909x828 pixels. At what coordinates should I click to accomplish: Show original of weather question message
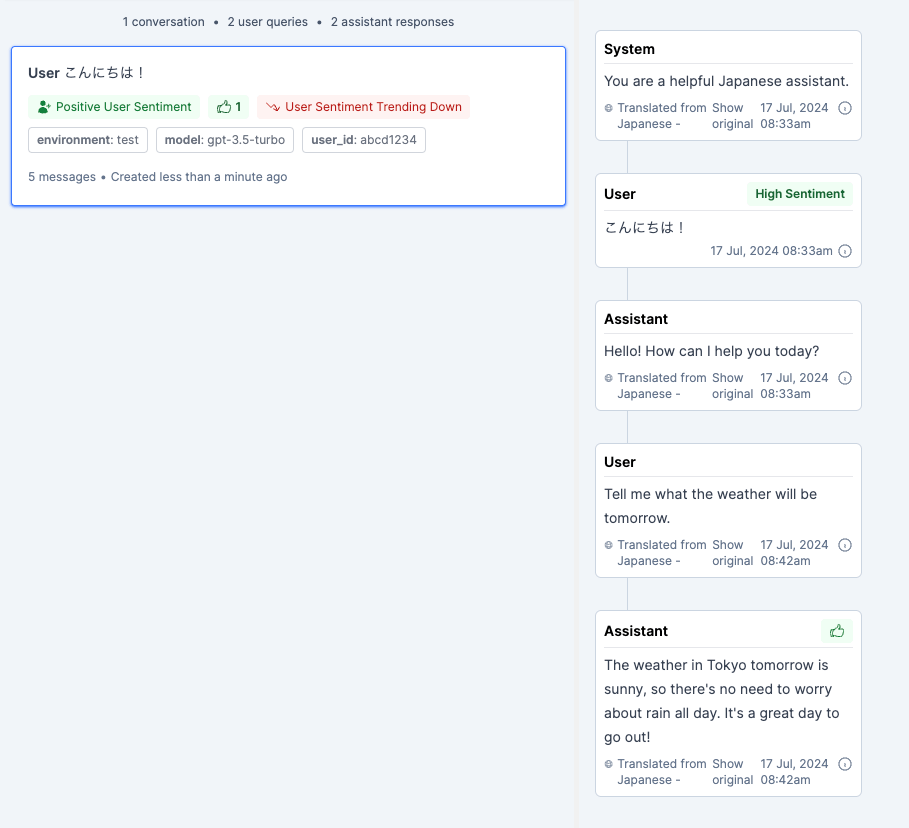732,553
